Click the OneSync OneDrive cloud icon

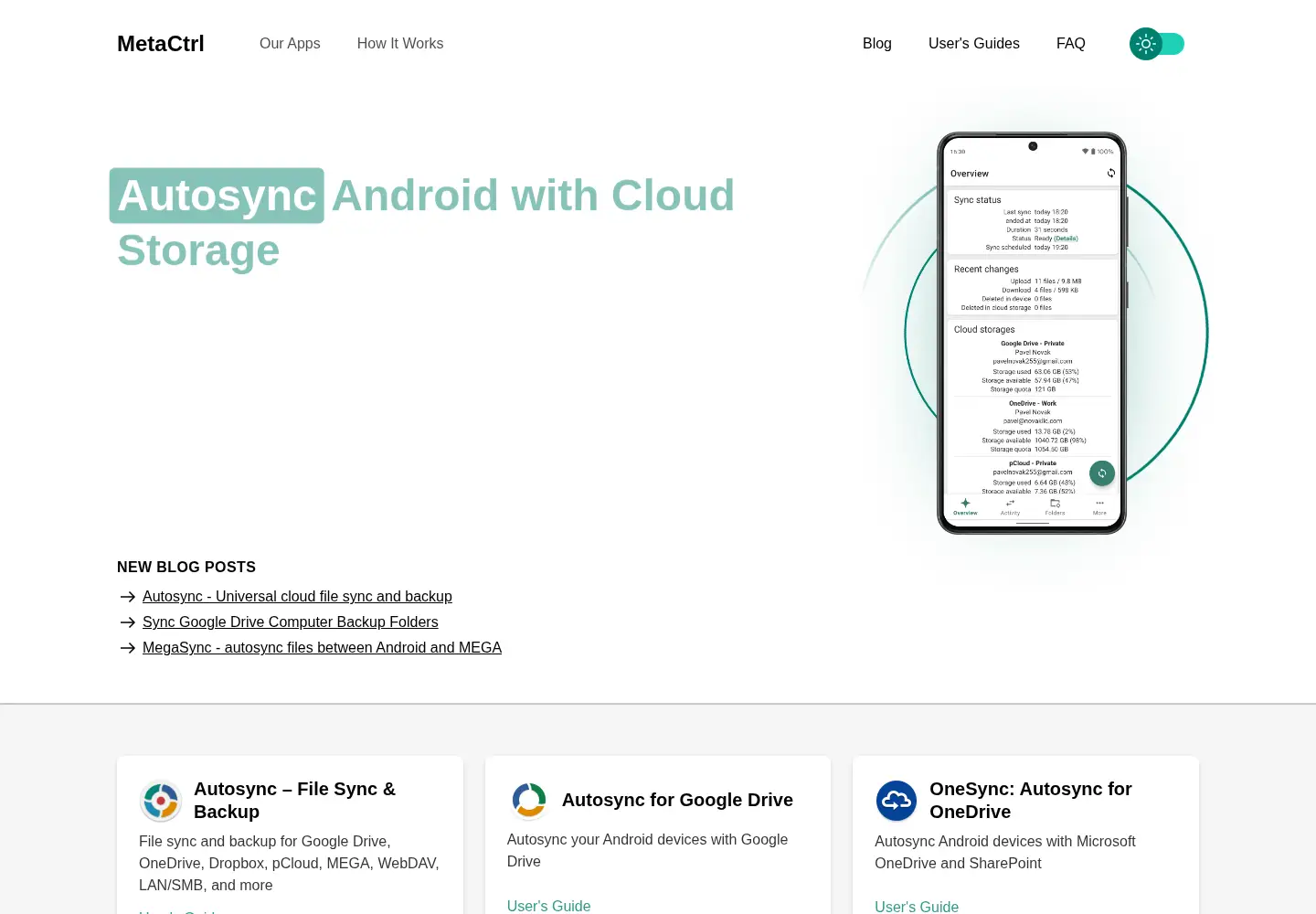(x=897, y=801)
